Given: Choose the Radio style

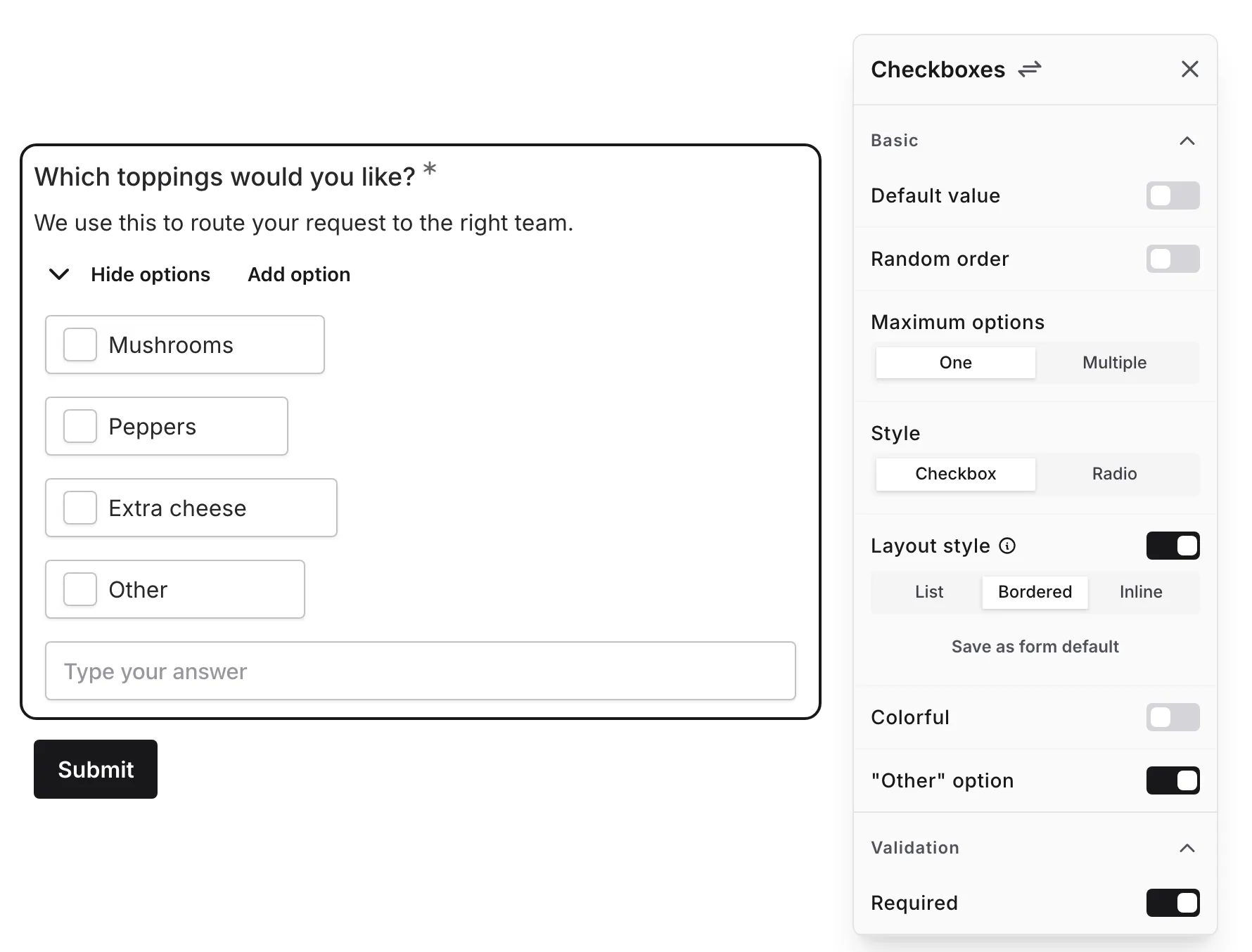Looking at the screenshot, I should pyautogui.click(x=1115, y=474).
